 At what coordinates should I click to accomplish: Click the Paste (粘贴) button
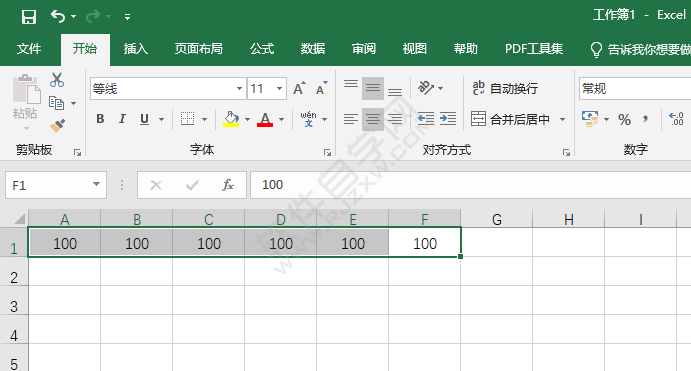coord(25,102)
